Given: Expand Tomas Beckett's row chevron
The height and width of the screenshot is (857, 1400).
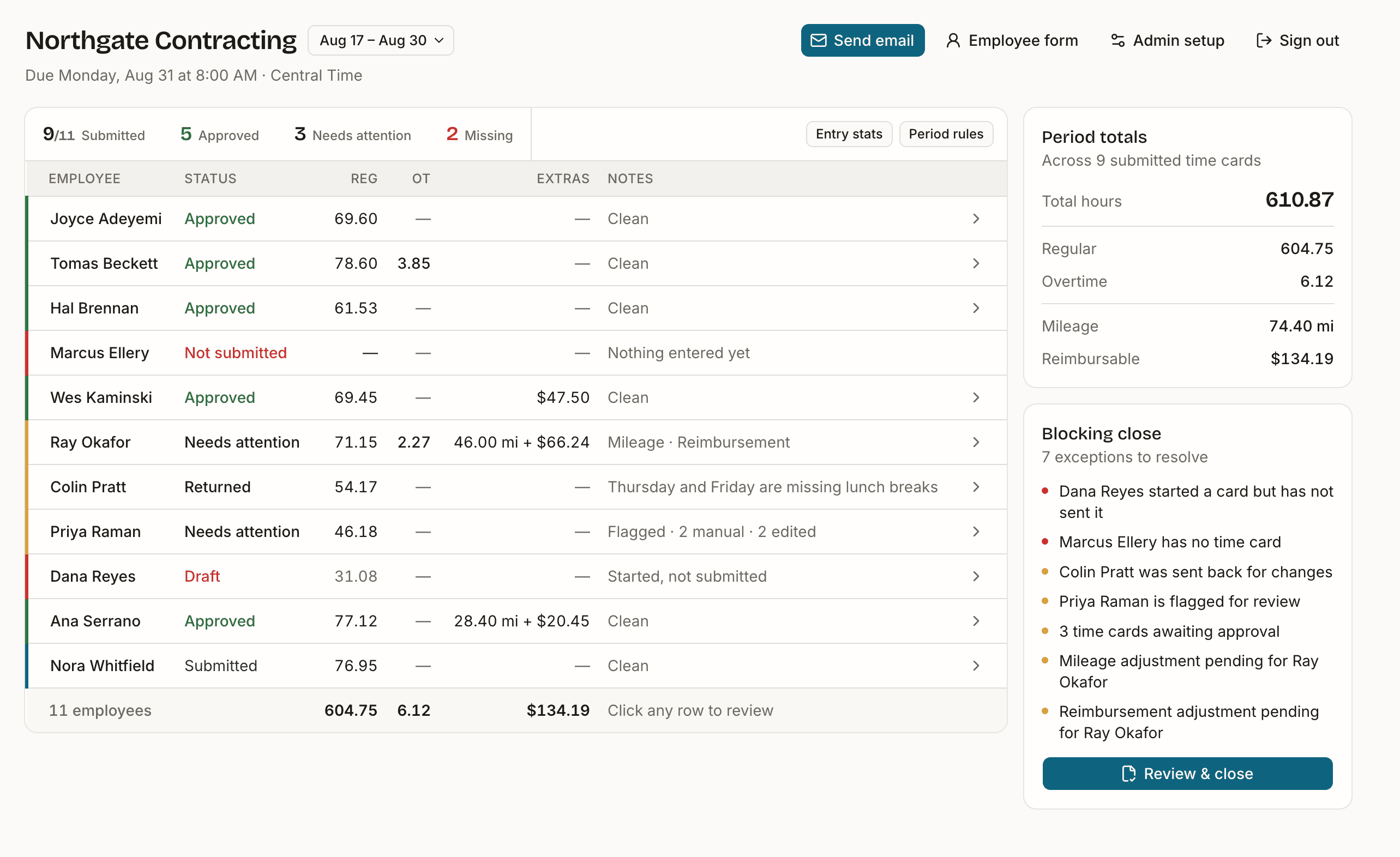Looking at the screenshot, I should (x=976, y=263).
